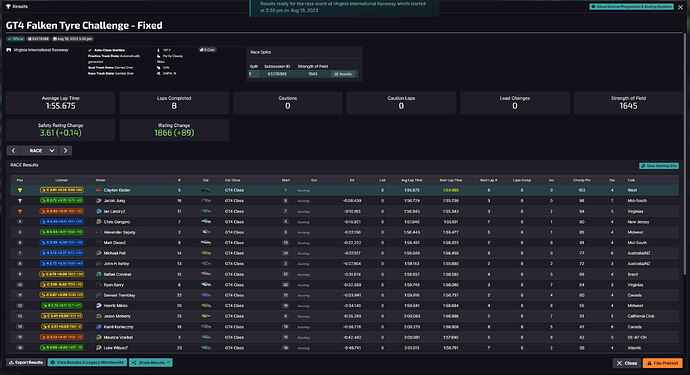The width and height of the screenshot is (690, 375).
Task: Click the car icon in the California Club row
Action: pyautogui.click(x=206, y=316)
